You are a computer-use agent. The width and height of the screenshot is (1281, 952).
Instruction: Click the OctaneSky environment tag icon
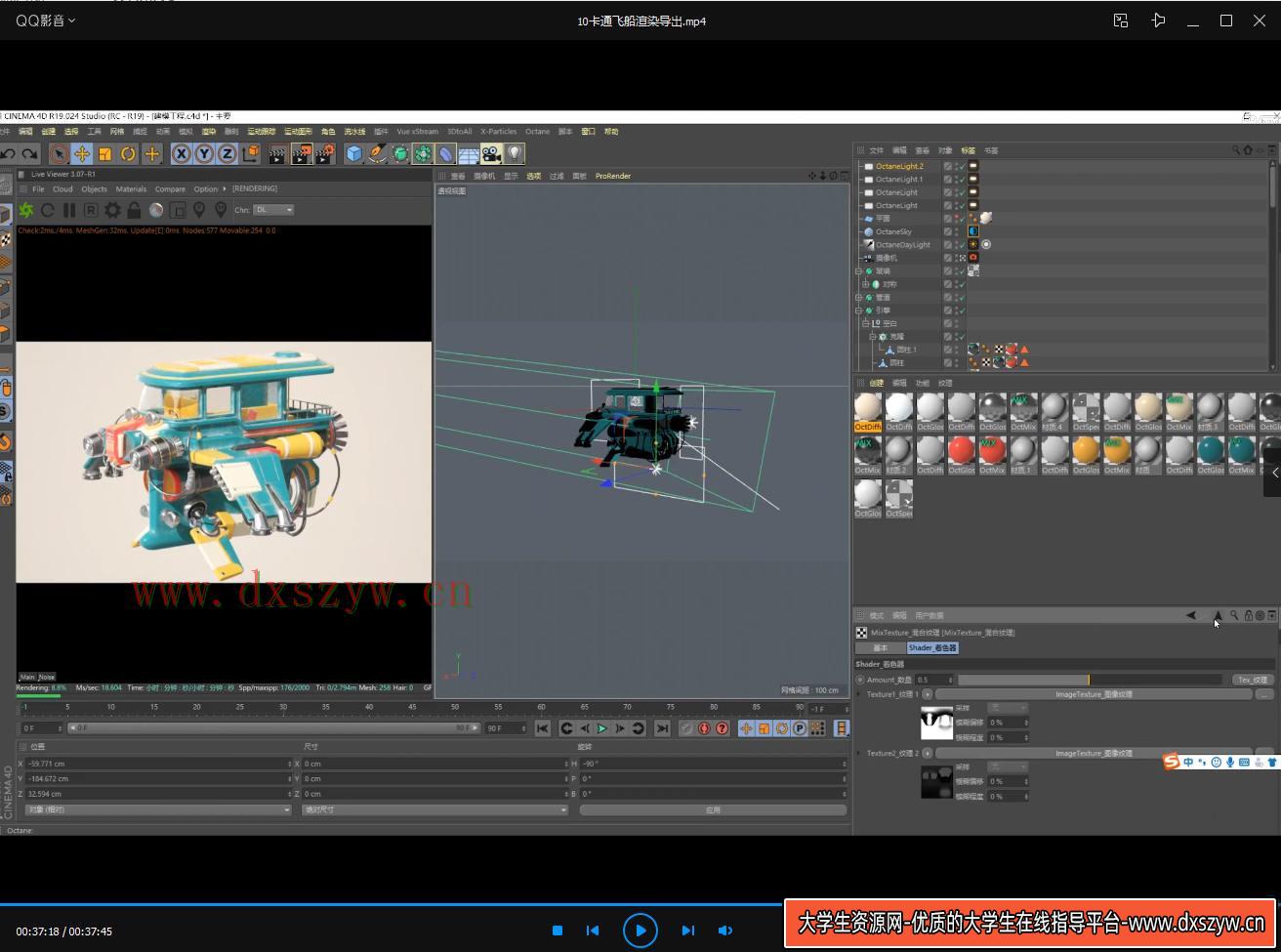973,231
